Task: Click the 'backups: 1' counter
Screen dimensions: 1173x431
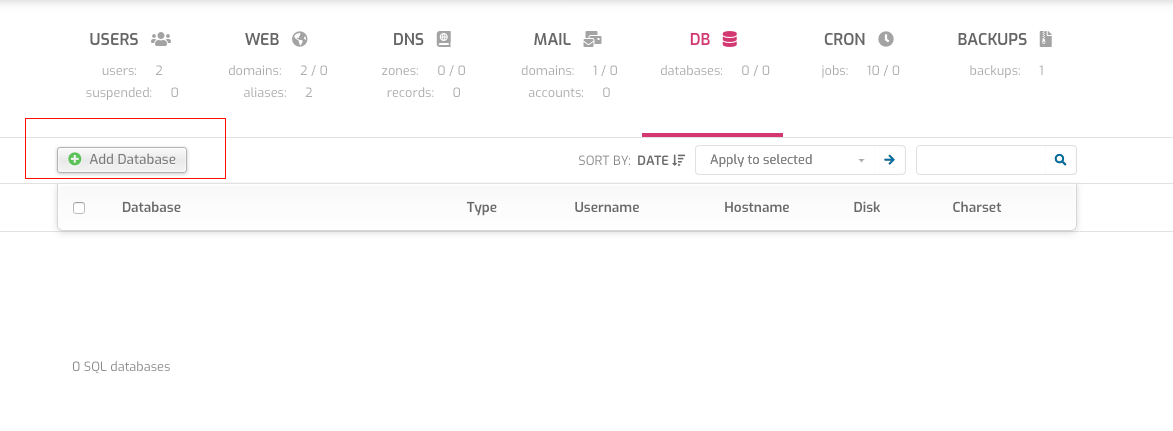Action: coord(1006,71)
